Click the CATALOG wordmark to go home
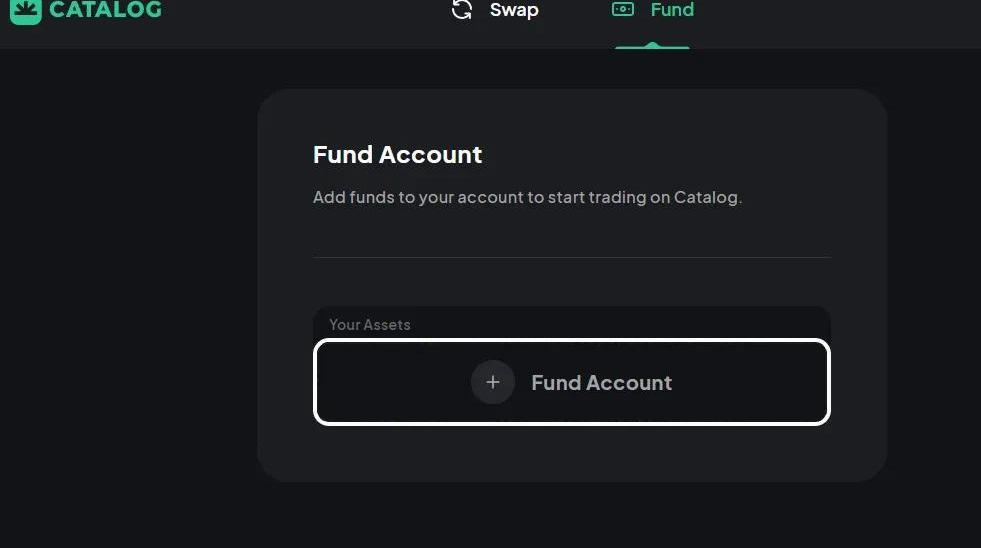The image size is (981, 548). coord(105,10)
